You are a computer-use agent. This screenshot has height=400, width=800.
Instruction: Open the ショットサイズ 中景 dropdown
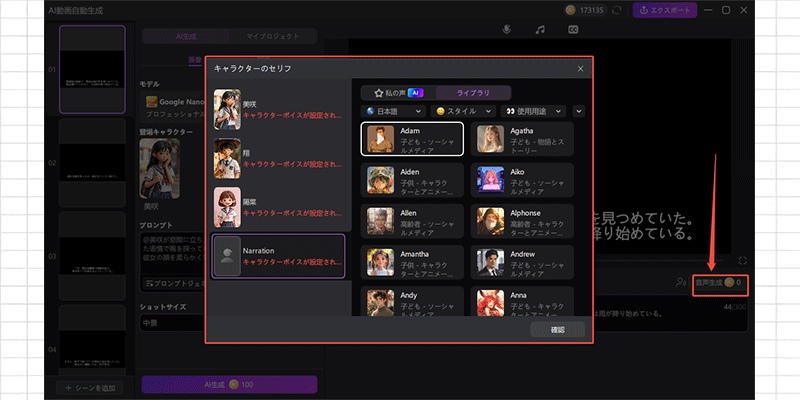pyautogui.click(x=172, y=323)
